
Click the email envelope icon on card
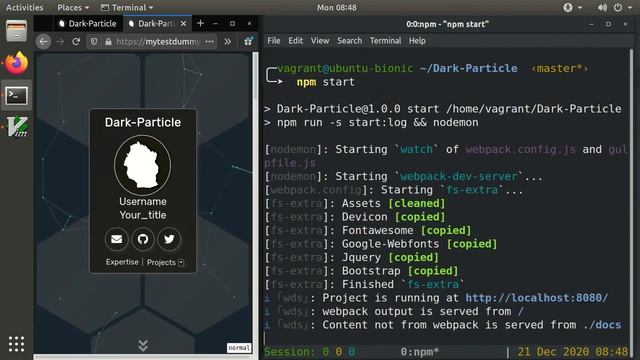point(116,239)
